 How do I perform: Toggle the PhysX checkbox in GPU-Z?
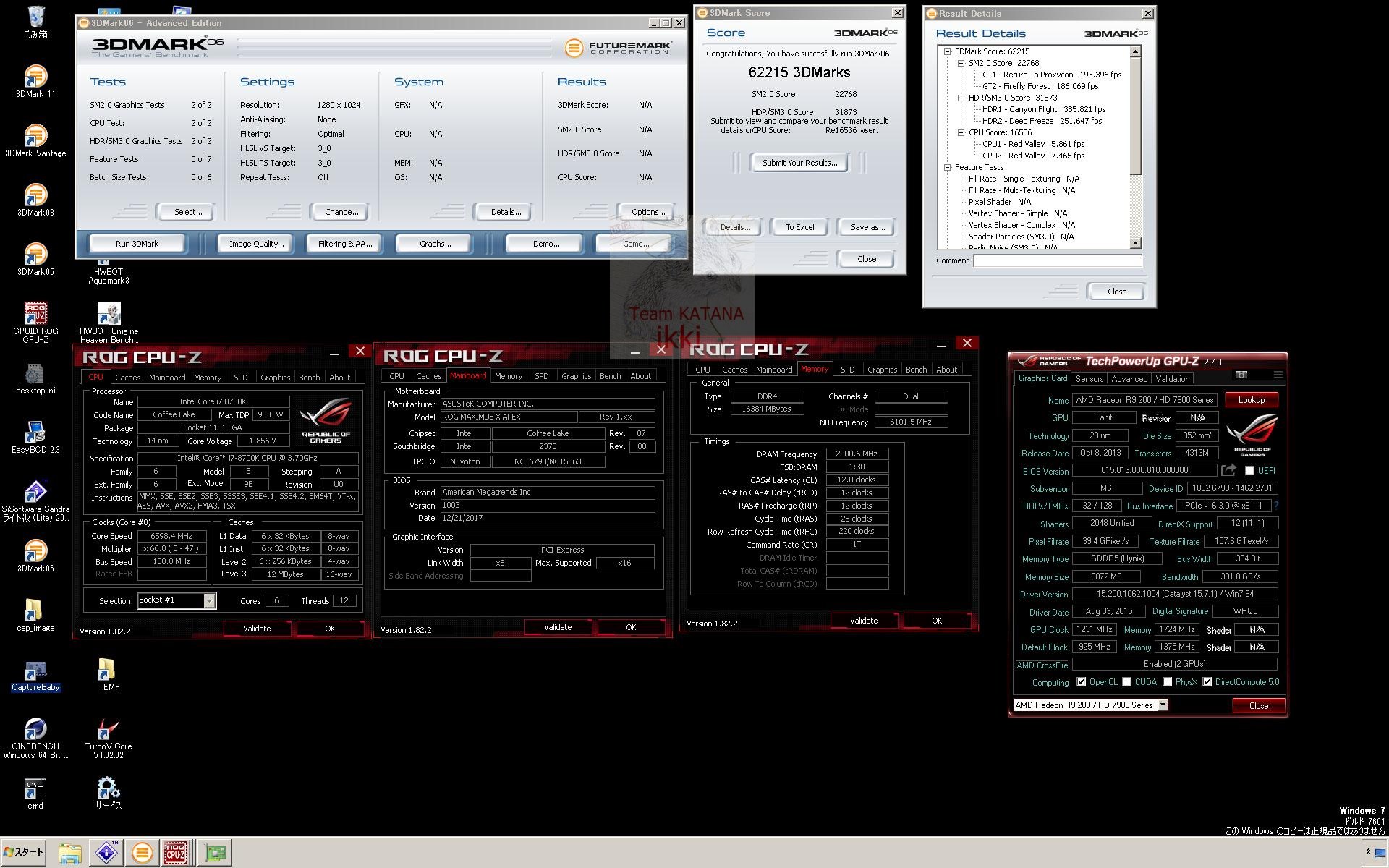(x=1167, y=682)
